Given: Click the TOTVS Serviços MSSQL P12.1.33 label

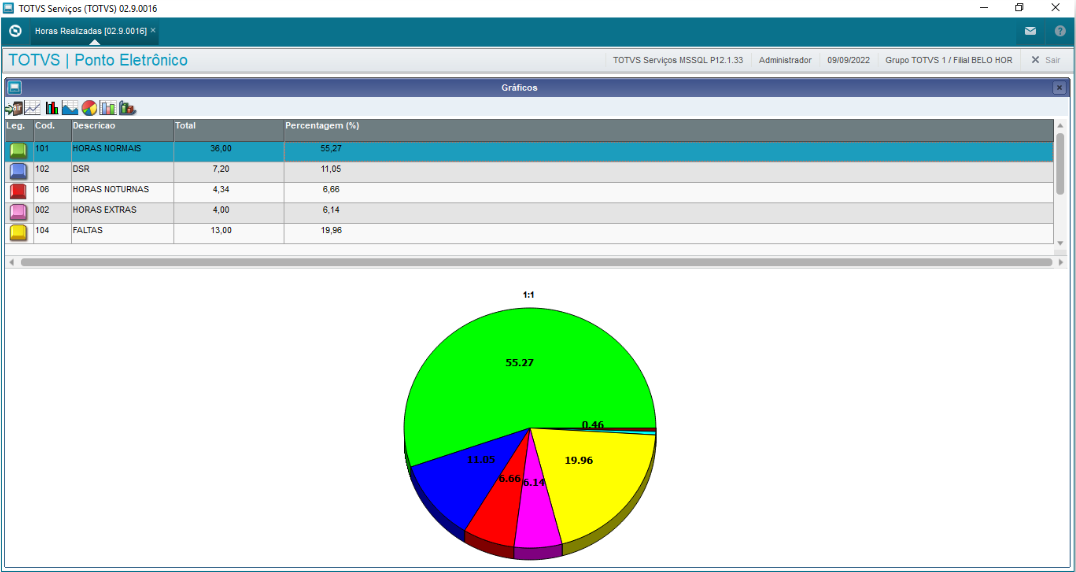Looking at the screenshot, I should (x=678, y=60).
